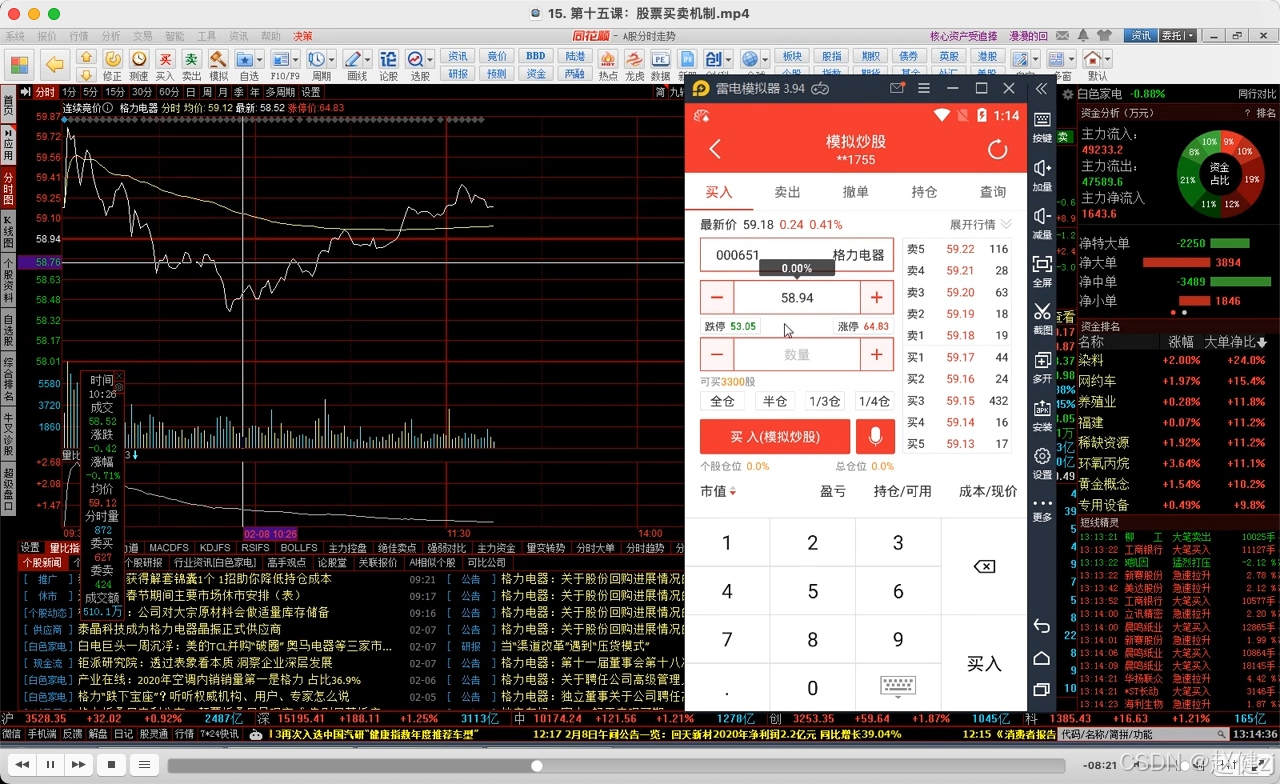Open the emulator 设置 gear icon
1280x784 pixels.
1042,462
